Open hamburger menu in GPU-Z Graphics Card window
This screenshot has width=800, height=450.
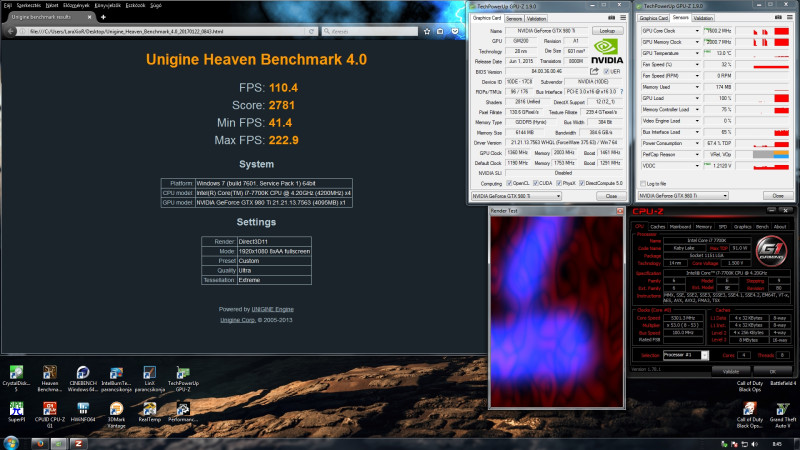pyautogui.click(x=623, y=18)
